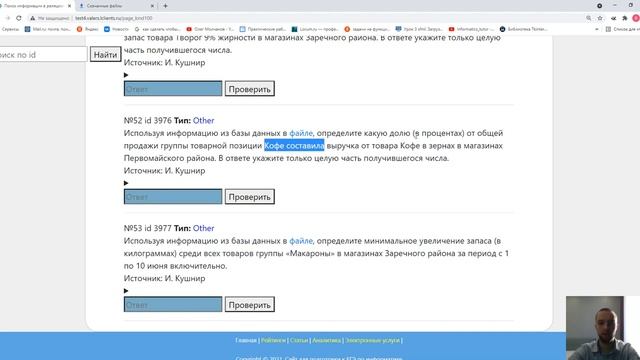Open the Библиотека Tkinter bookmark
Image resolution: width=640 pixels, height=360 pixels.
point(524,29)
